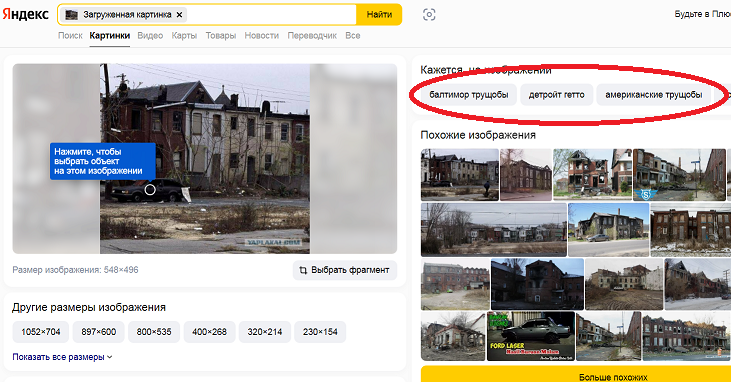The height and width of the screenshot is (382, 731).
Task: Choose the 400×268 image size
Action: click(x=209, y=332)
